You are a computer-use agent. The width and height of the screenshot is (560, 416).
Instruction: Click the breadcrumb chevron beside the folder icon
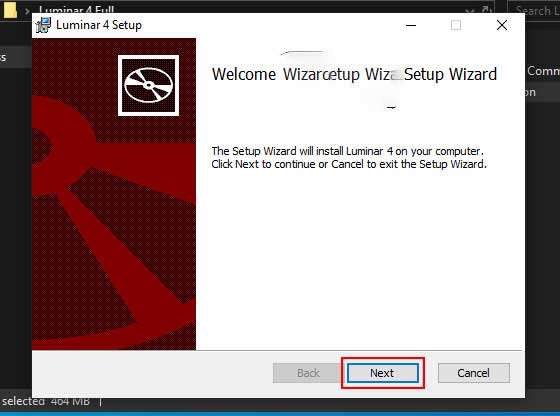click(27, 11)
